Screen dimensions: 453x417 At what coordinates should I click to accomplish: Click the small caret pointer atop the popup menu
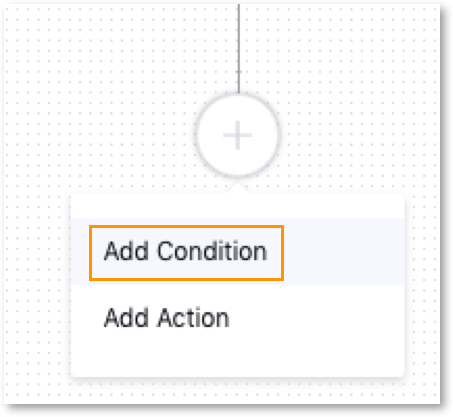(x=237, y=187)
